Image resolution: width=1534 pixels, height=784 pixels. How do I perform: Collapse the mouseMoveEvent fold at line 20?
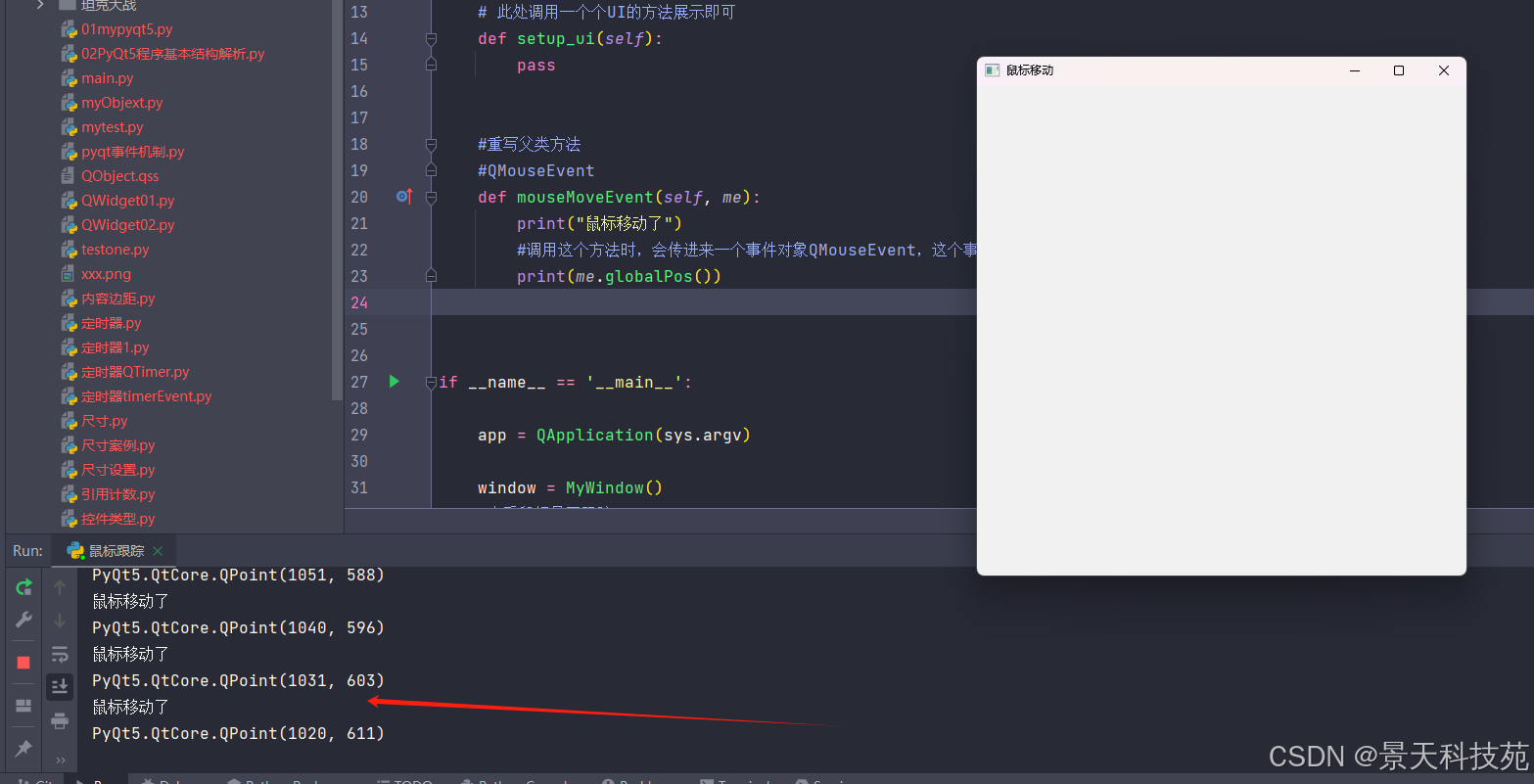point(431,198)
